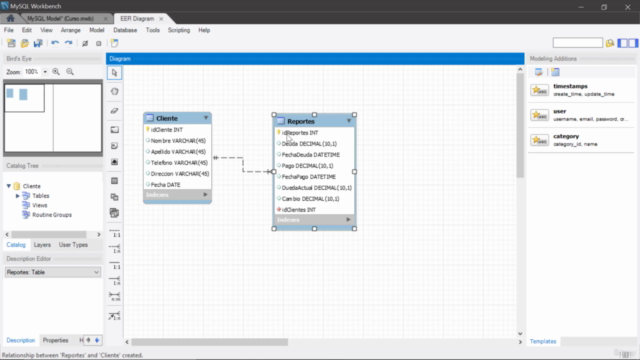Click the diagram horizontal scrollbar
This screenshot has height=360, width=640.
click(209, 342)
